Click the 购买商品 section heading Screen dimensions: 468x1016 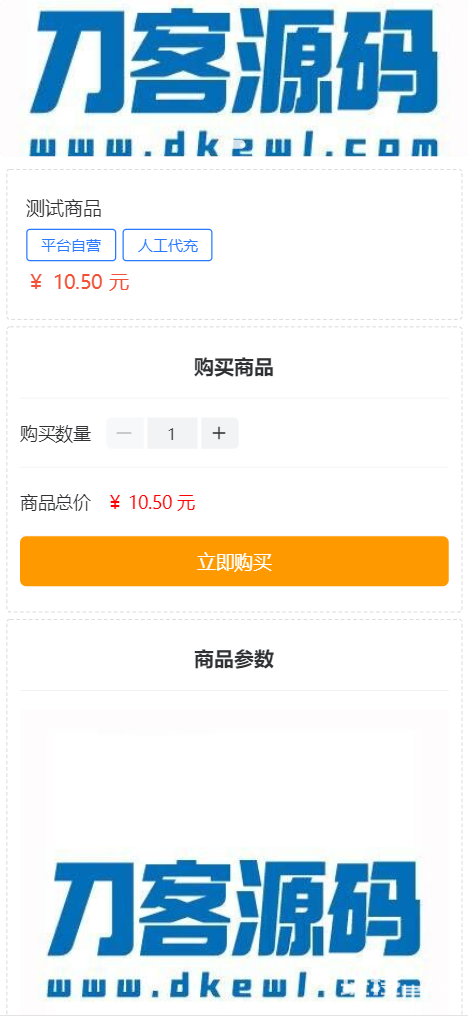234,368
